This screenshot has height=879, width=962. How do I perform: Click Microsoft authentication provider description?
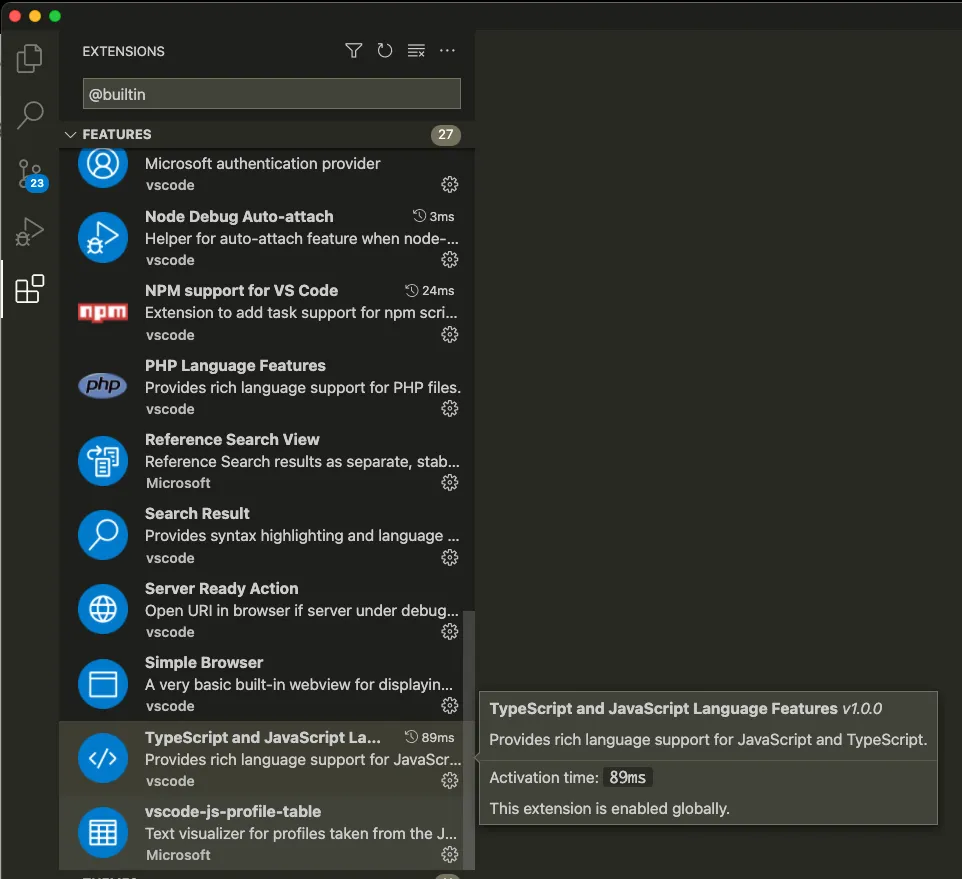click(263, 164)
